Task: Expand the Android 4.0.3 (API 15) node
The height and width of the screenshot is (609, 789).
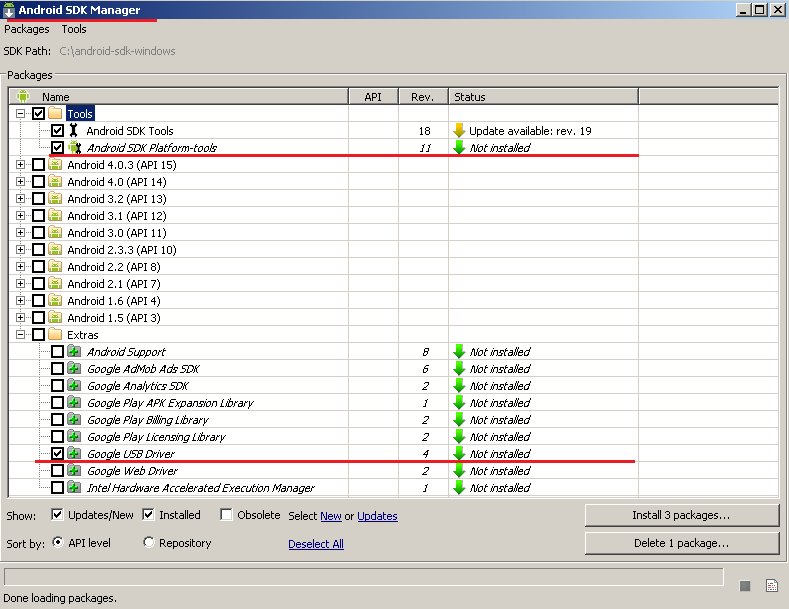Action: pyautogui.click(x=20, y=165)
